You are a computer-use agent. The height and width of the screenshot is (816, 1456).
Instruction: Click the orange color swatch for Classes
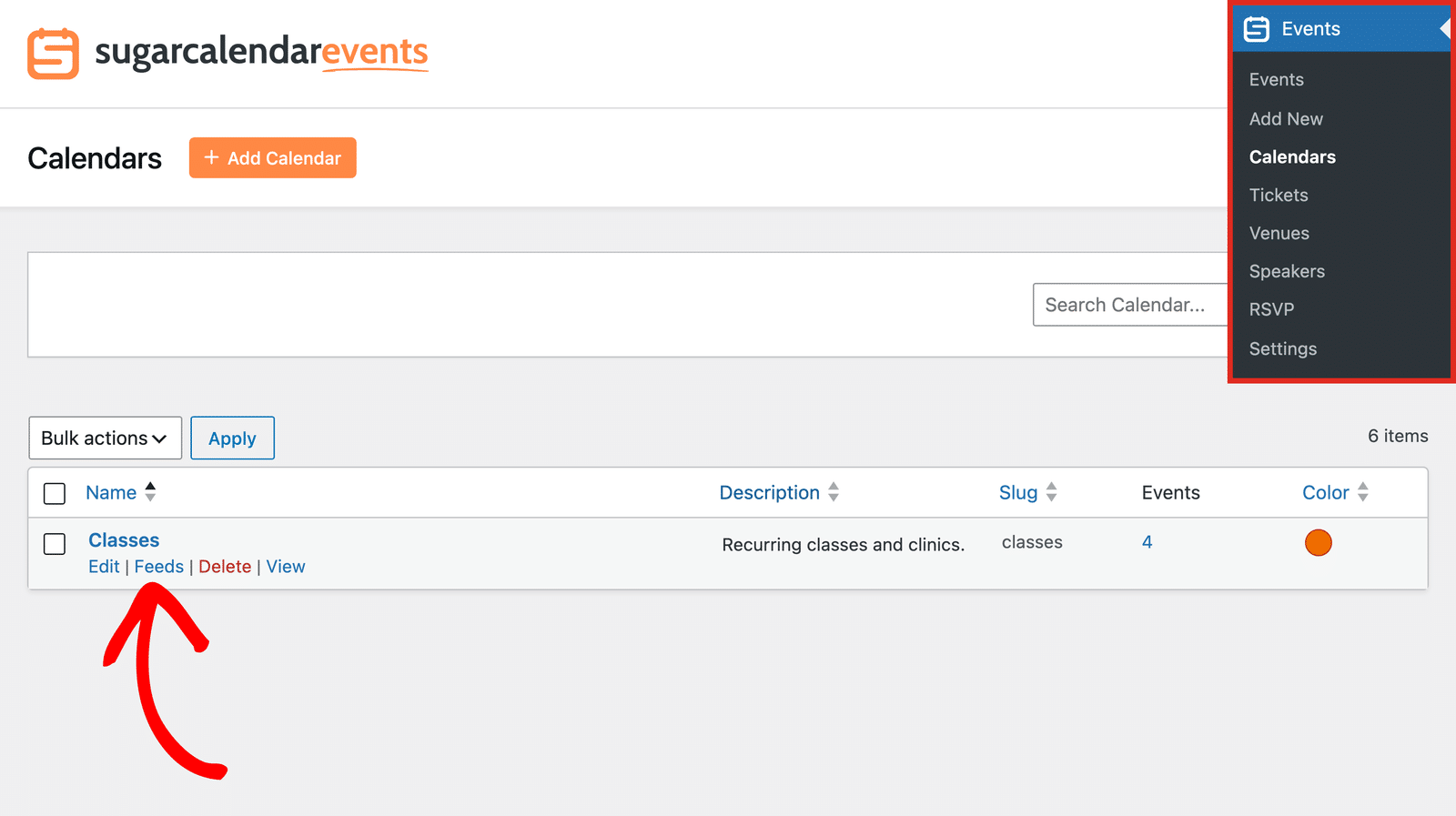1319,543
